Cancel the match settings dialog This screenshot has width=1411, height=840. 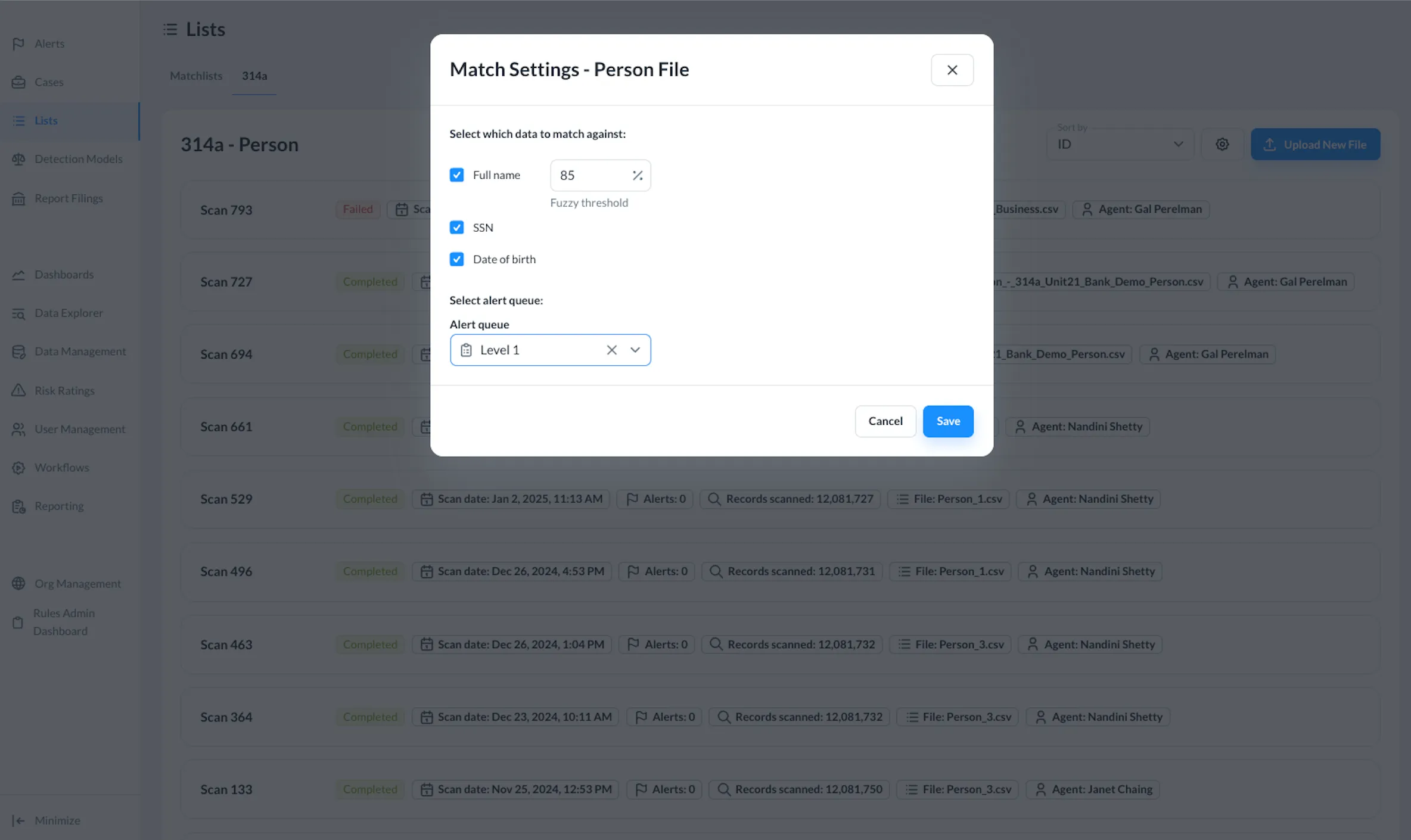point(885,421)
